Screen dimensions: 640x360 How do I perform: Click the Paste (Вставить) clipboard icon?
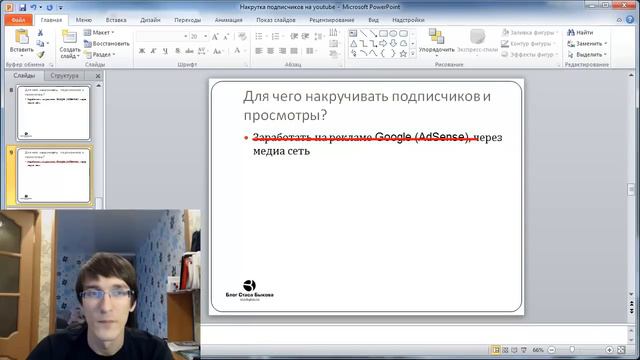[21, 37]
